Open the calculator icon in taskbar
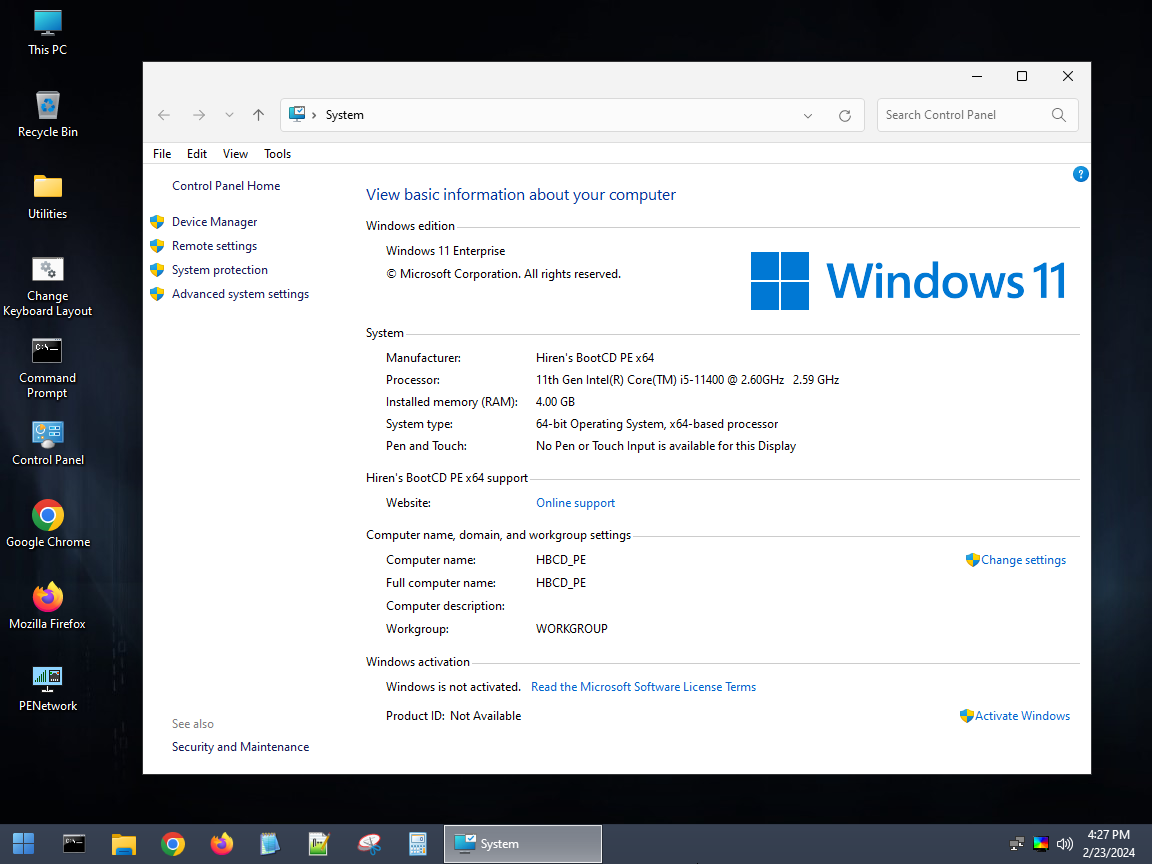The height and width of the screenshot is (864, 1152). (417, 844)
